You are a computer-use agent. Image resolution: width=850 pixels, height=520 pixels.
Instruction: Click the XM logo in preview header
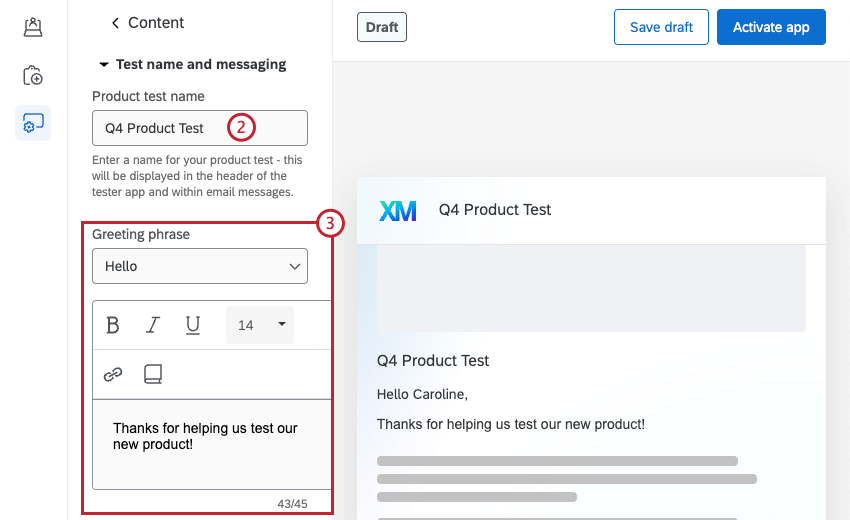click(x=398, y=210)
